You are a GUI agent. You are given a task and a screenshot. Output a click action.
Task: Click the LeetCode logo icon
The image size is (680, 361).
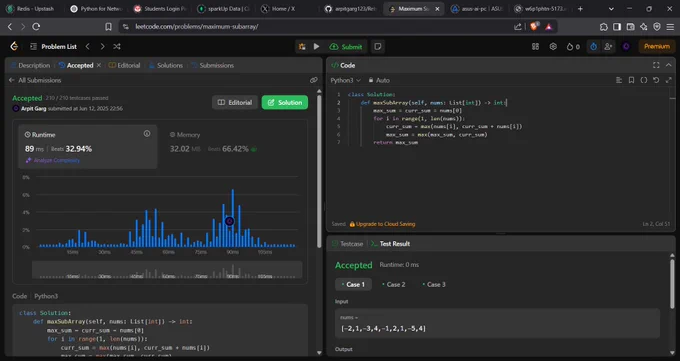(14, 46)
